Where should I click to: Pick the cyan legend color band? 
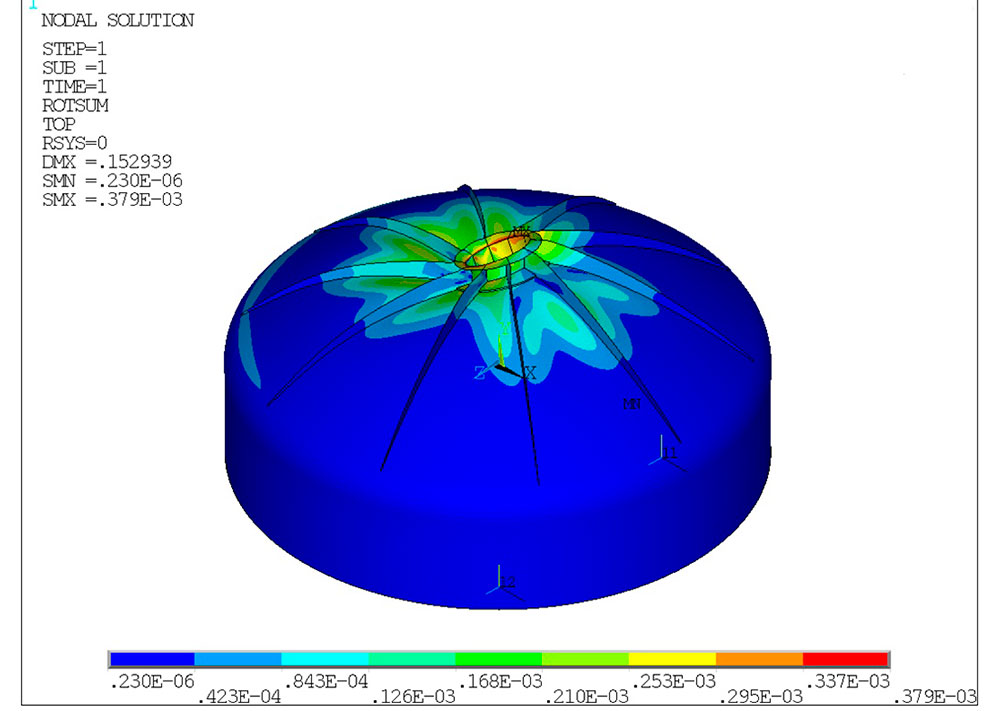coord(325,659)
